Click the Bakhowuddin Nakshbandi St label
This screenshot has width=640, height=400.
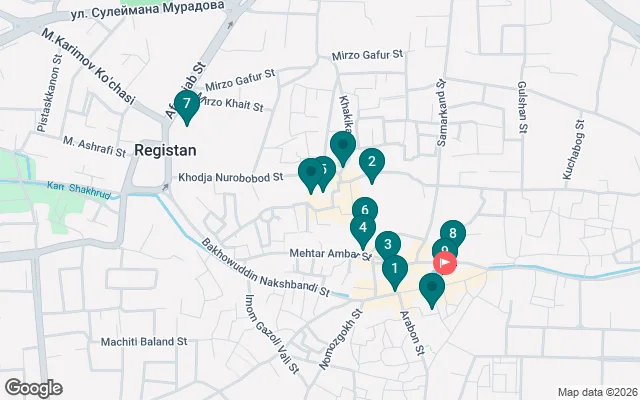263,267
